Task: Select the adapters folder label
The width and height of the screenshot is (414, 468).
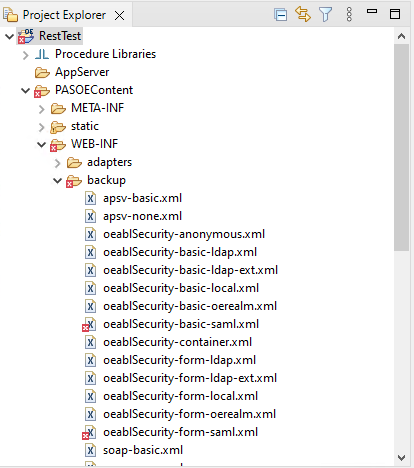Action: 109,162
